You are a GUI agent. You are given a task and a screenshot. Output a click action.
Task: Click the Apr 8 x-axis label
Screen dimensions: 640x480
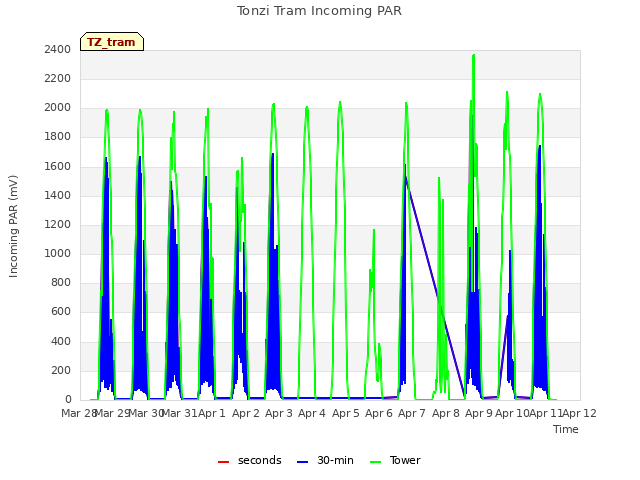click(x=446, y=413)
